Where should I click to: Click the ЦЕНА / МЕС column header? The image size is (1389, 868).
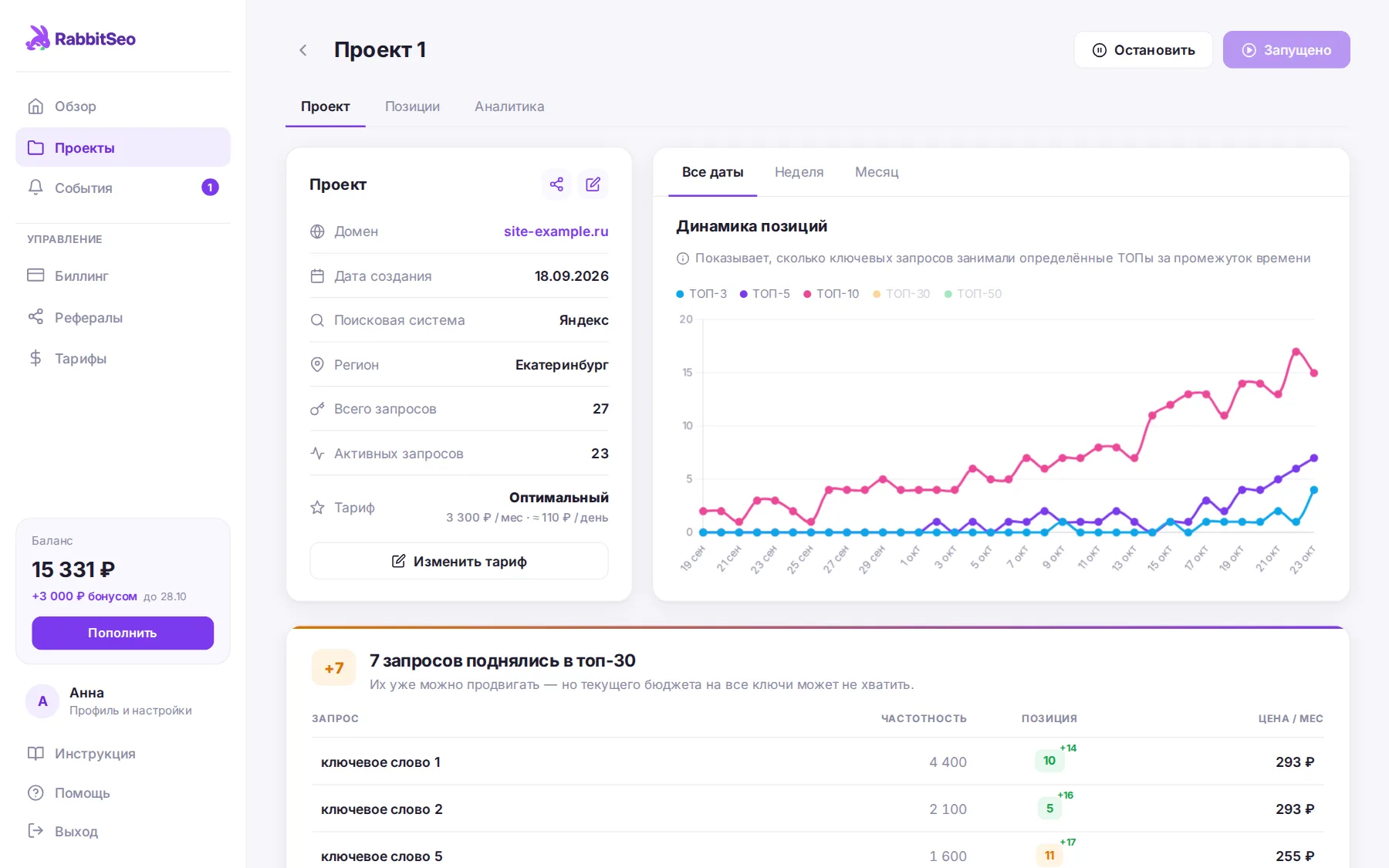click(1290, 718)
